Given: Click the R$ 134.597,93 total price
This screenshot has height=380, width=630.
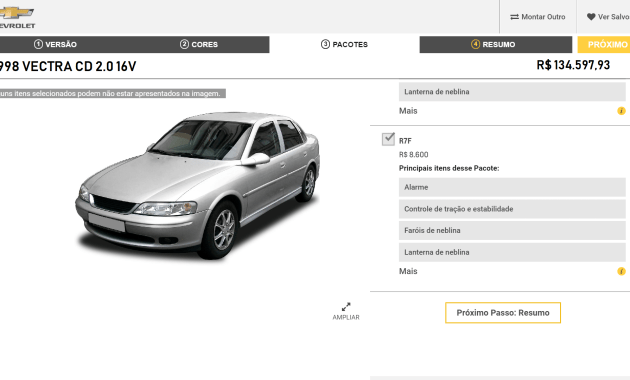Looking at the screenshot, I should click(x=573, y=65).
